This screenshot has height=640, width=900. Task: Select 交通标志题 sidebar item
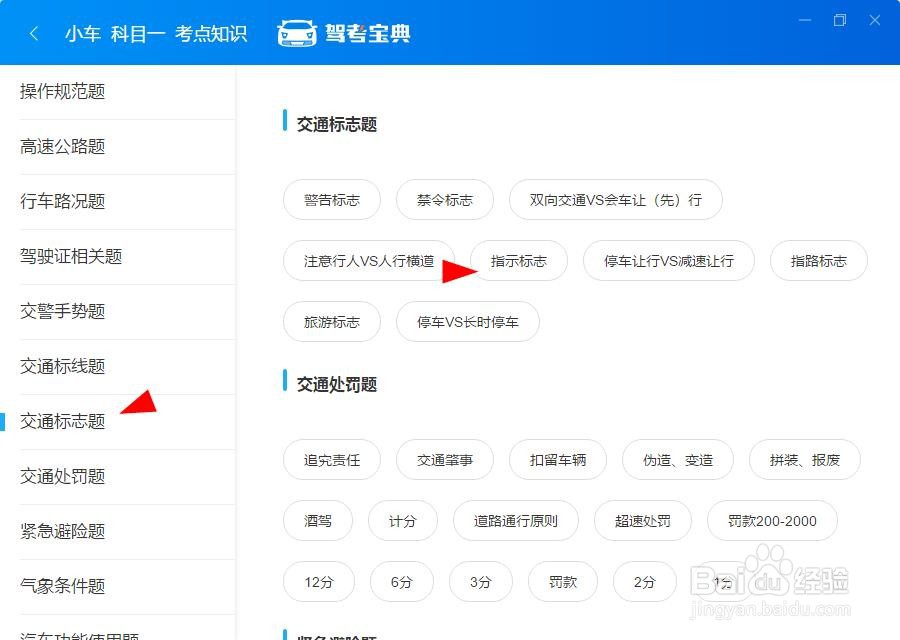click(x=118, y=422)
